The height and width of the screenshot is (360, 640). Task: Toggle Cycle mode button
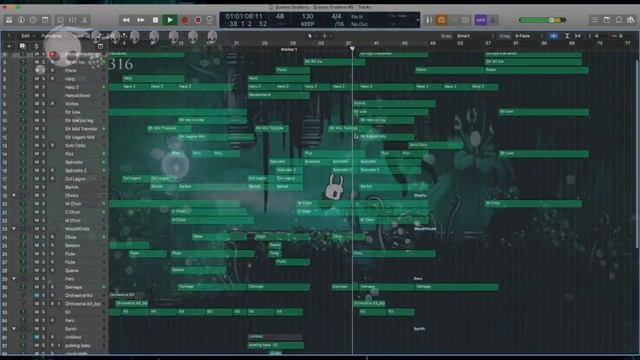(210, 20)
